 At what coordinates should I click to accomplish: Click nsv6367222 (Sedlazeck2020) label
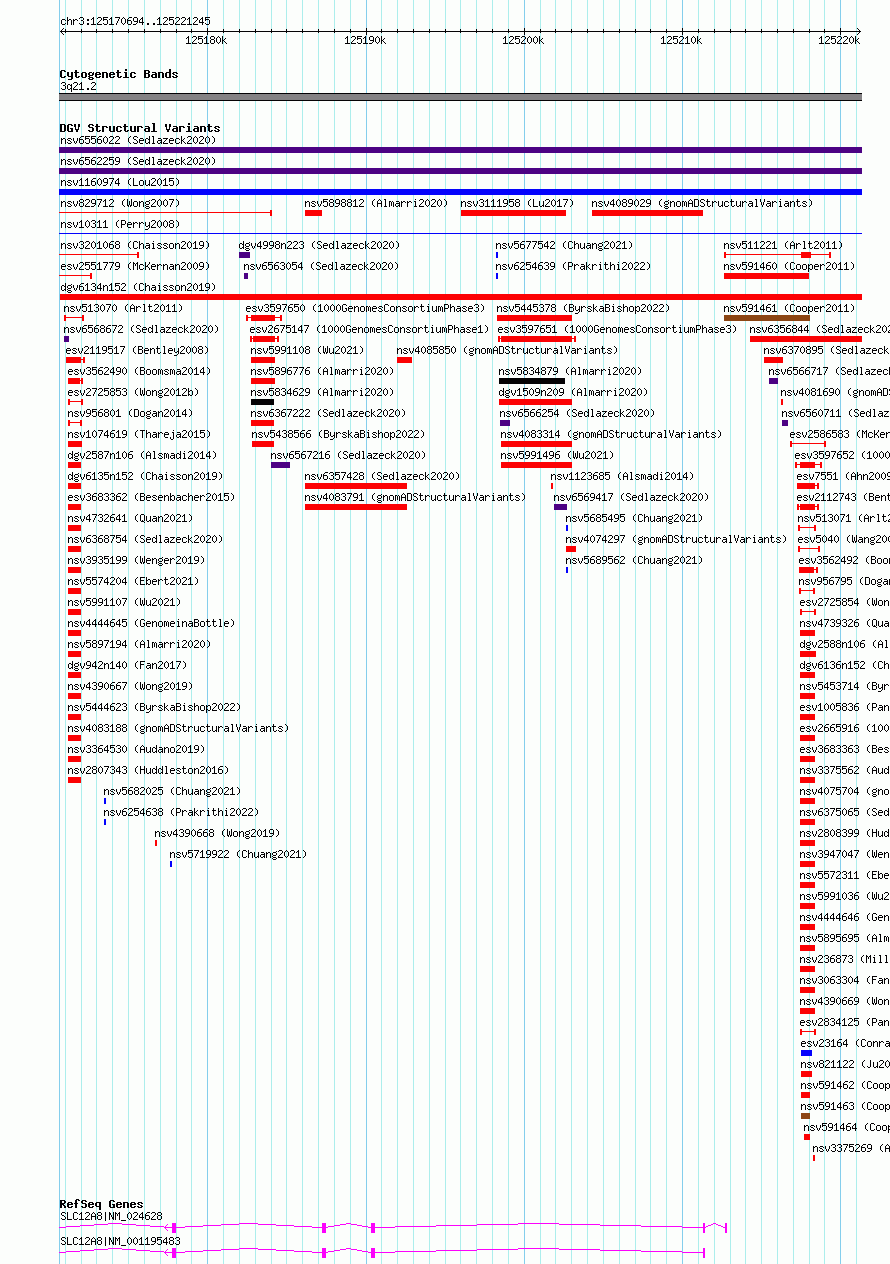pos(328,413)
